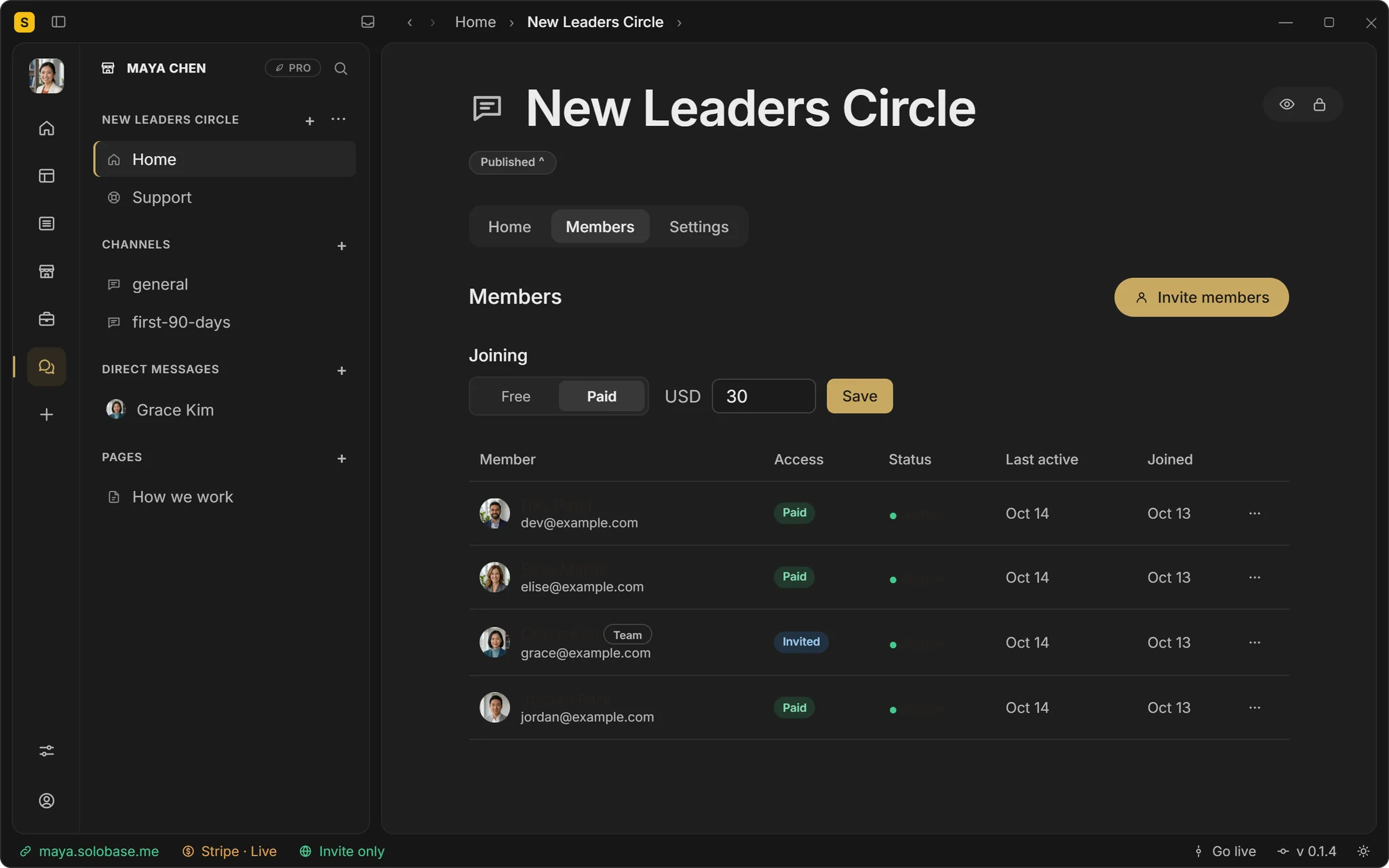Expand breadcrumb trailing chevron
Screen dimensions: 1389x868
pos(679,22)
